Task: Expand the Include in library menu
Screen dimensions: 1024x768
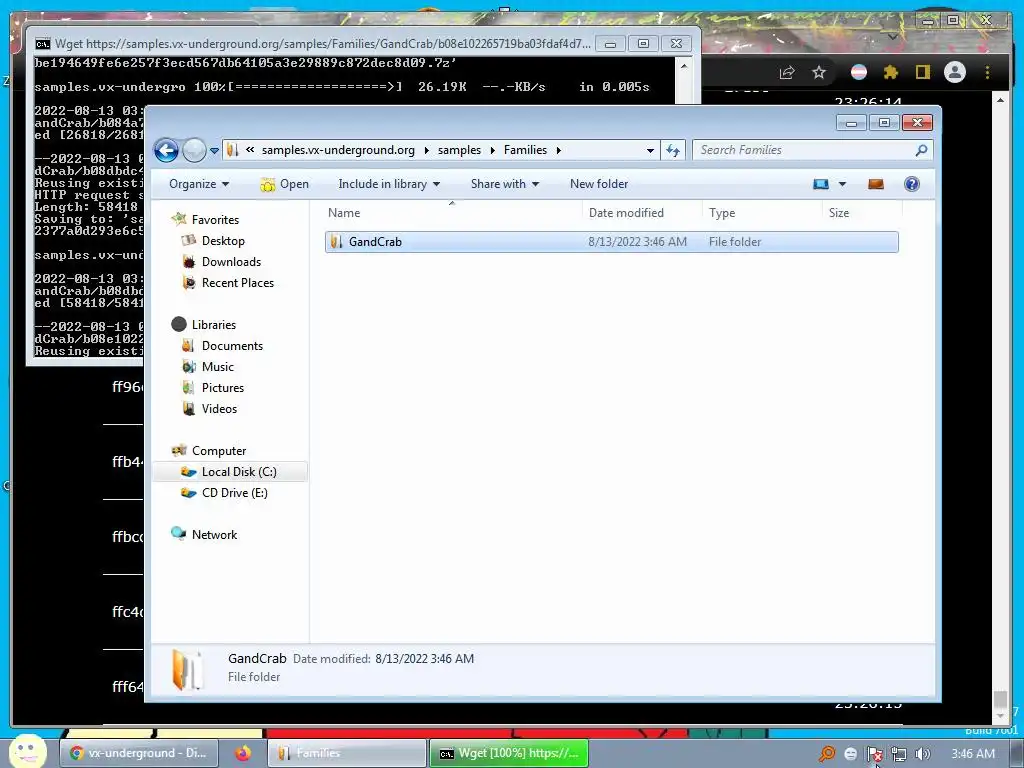Action: (x=389, y=184)
